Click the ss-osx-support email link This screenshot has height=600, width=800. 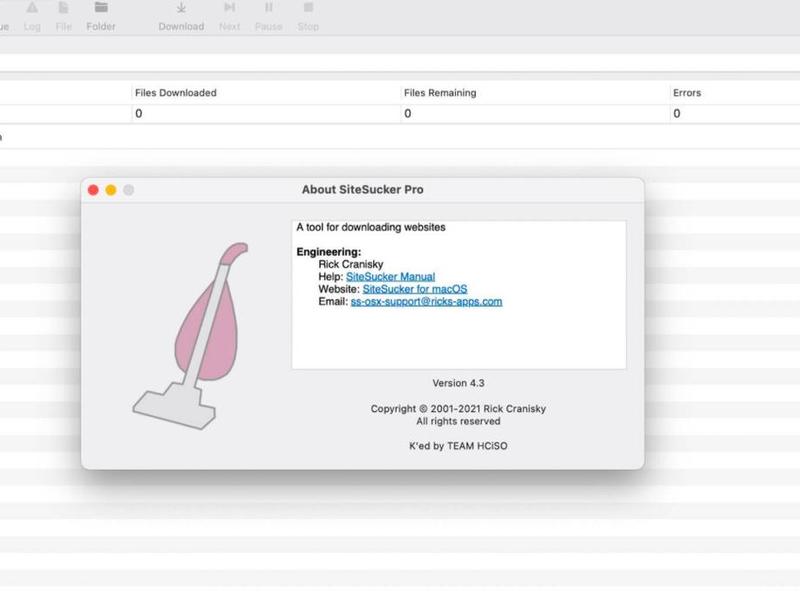[427, 302]
